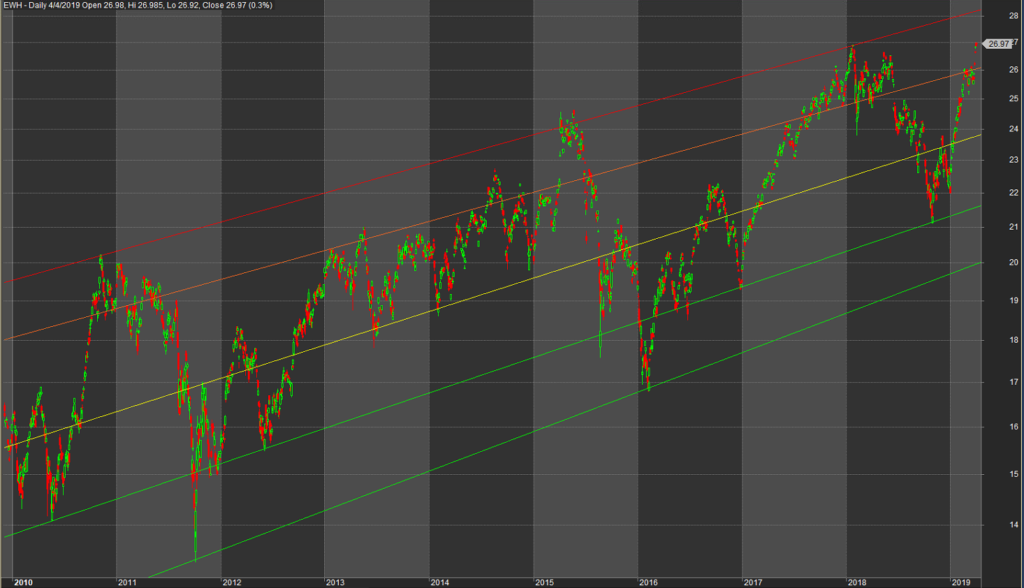Select the upper green channel line
Image resolution: width=1024 pixels, height=588 pixels.
(493, 371)
